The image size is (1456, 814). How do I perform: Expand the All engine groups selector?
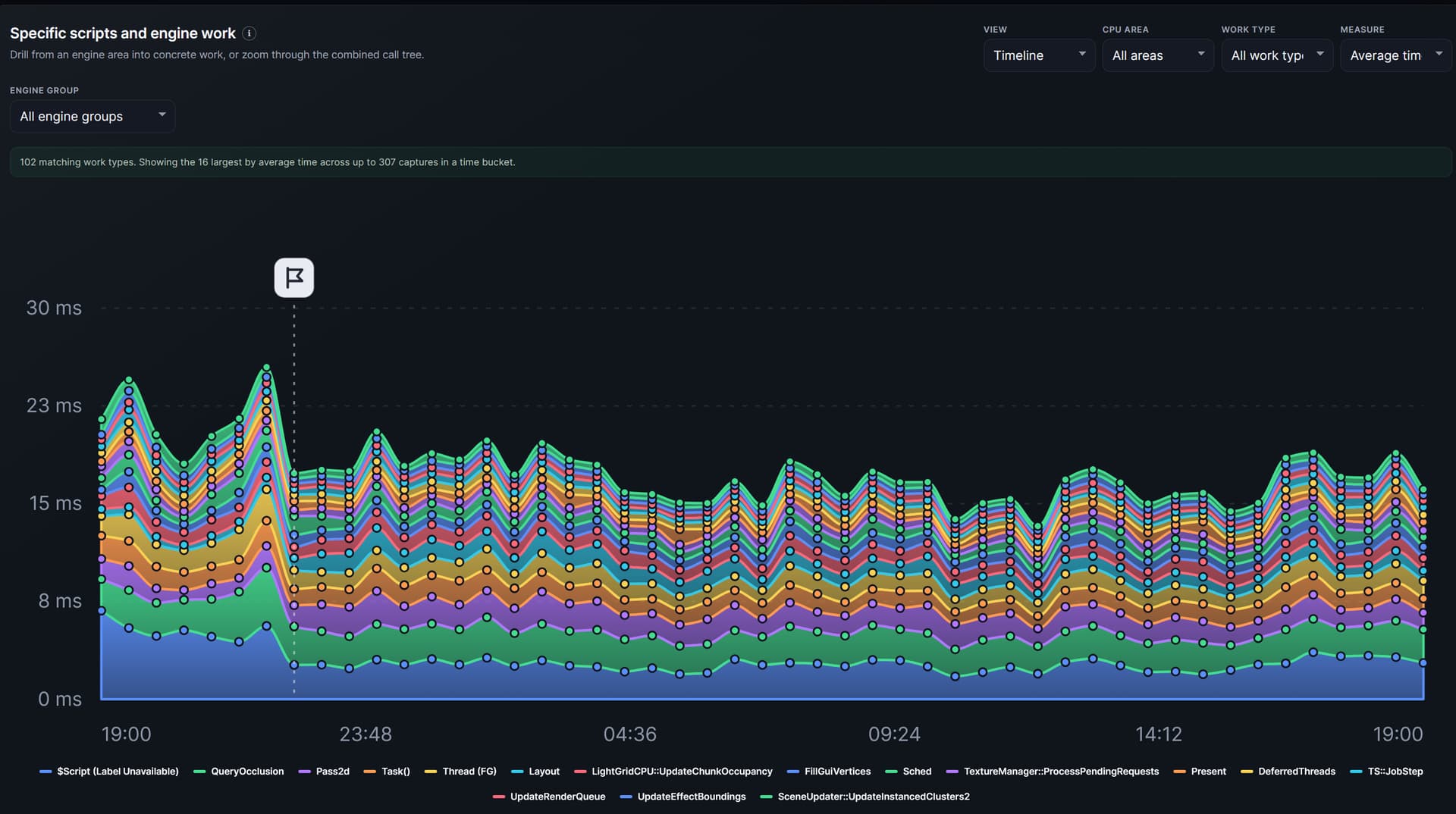tap(93, 117)
